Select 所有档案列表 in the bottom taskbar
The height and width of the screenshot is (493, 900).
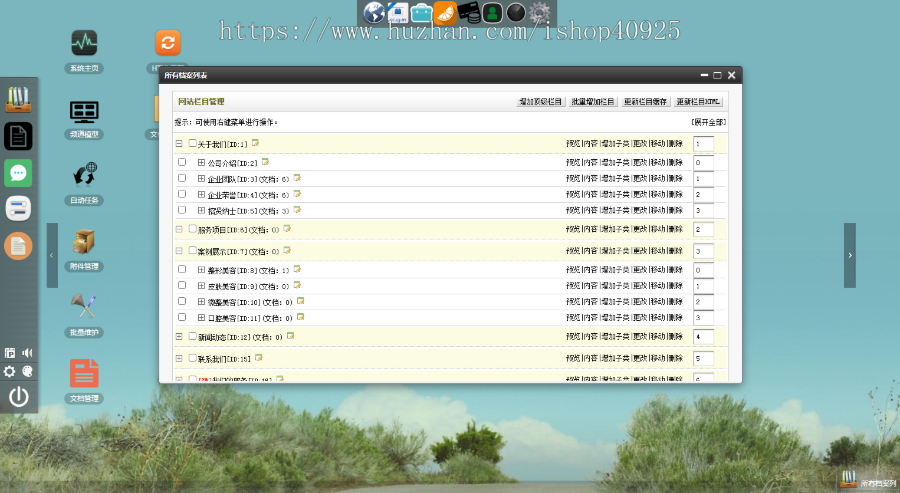[x=868, y=480]
